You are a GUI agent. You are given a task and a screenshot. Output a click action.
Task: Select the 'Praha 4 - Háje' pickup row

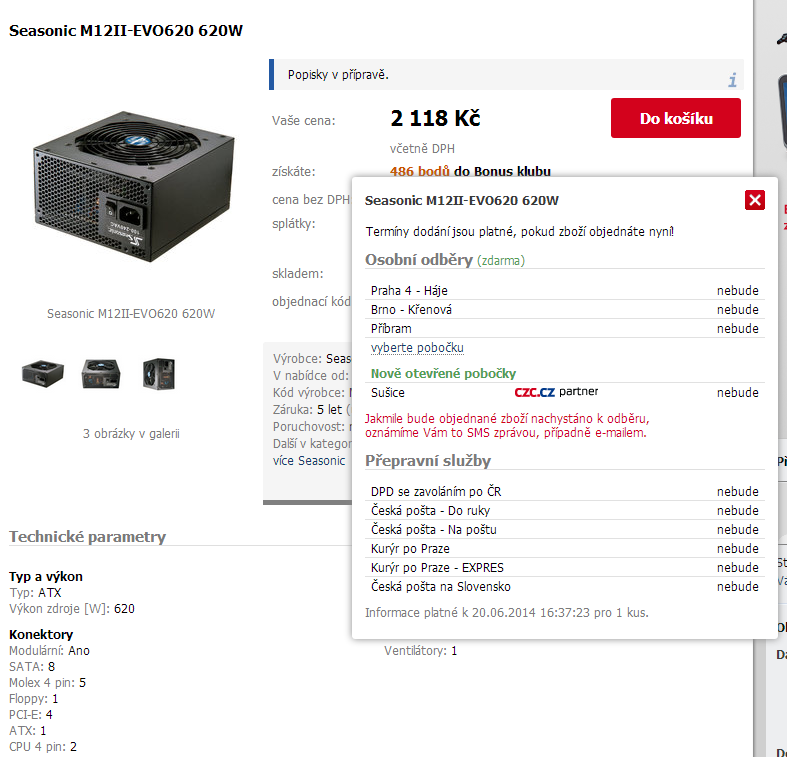565,291
